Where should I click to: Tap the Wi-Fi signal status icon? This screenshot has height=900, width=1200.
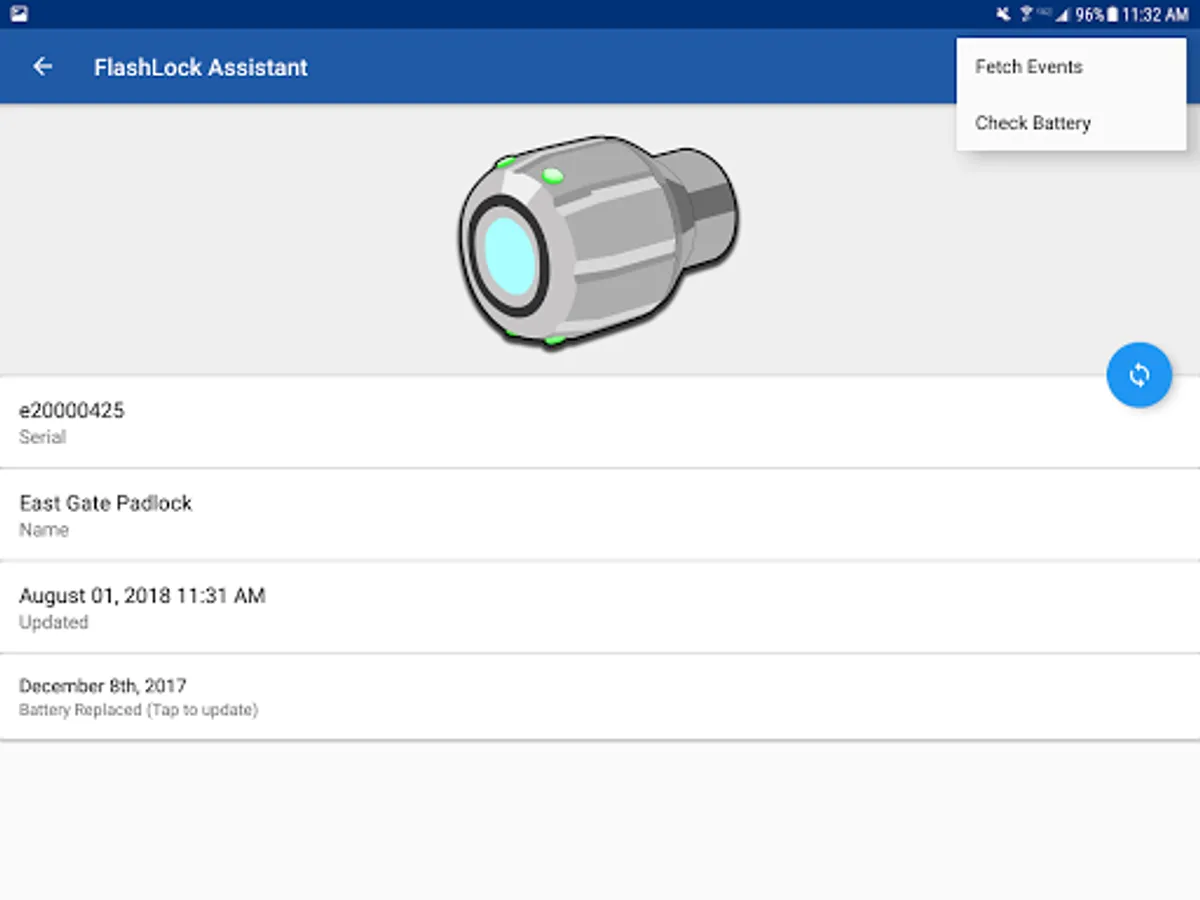(1025, 14)
